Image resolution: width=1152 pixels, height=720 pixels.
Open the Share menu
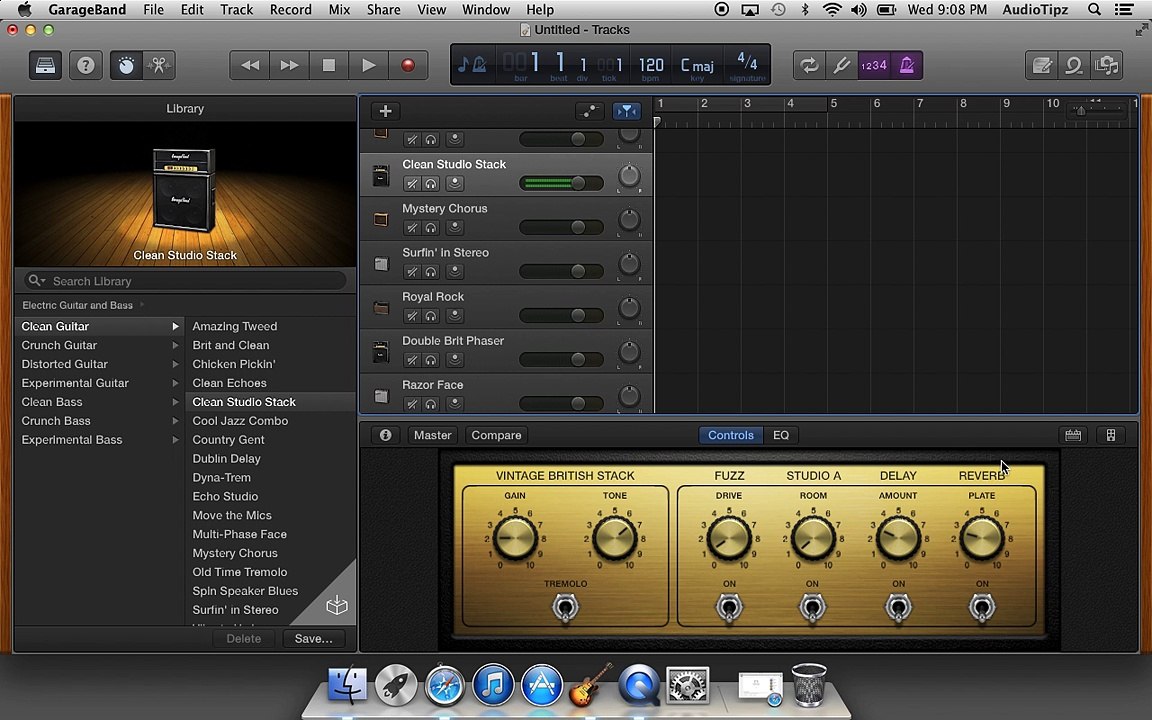(x=384, y=10)
